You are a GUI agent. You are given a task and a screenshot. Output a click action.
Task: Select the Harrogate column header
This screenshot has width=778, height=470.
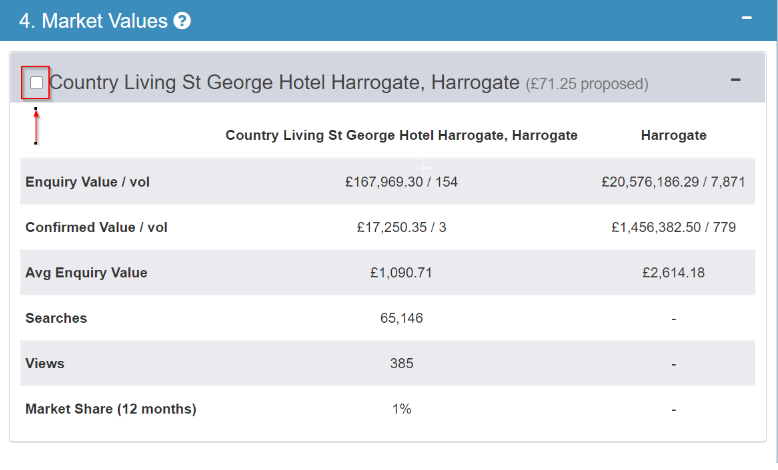[673, 135]
